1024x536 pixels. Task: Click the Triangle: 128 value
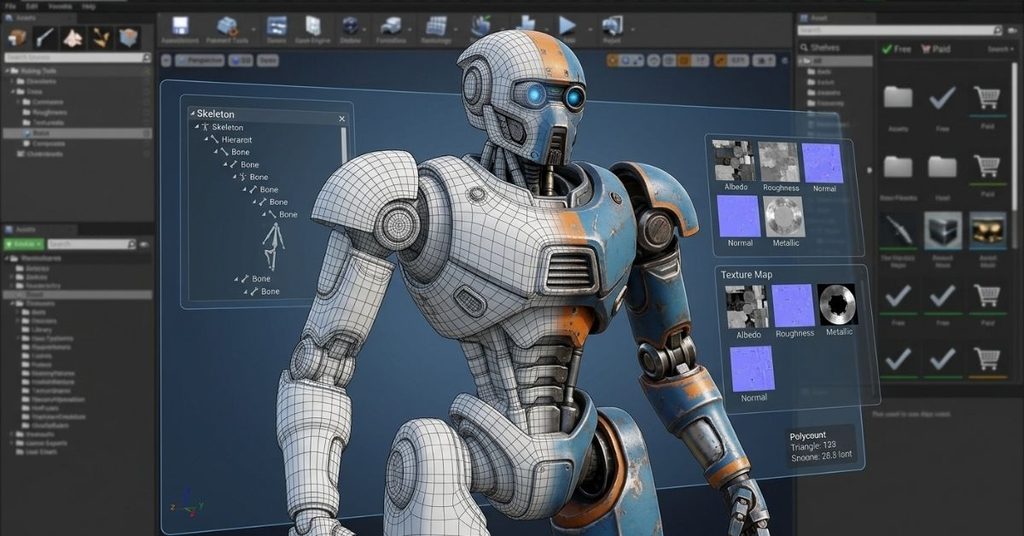(x=813, y=446)
